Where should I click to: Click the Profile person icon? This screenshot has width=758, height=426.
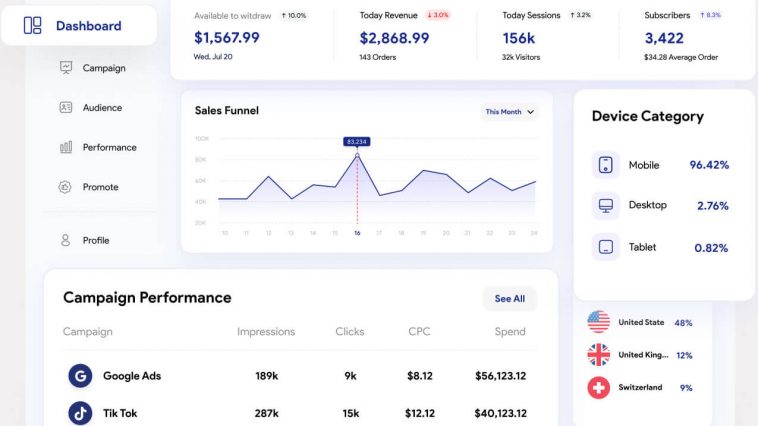[65, 240]
